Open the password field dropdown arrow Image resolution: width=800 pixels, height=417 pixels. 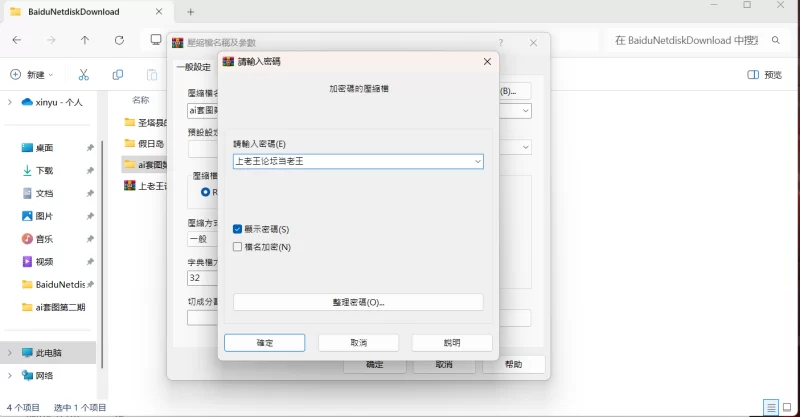coord(477,161)
